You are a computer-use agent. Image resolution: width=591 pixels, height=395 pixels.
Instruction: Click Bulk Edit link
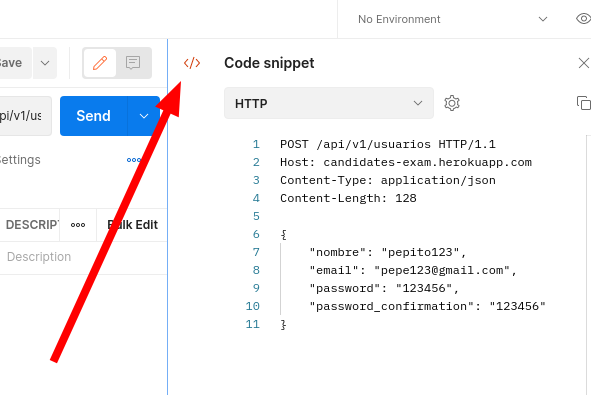click(x=132, y=225)
